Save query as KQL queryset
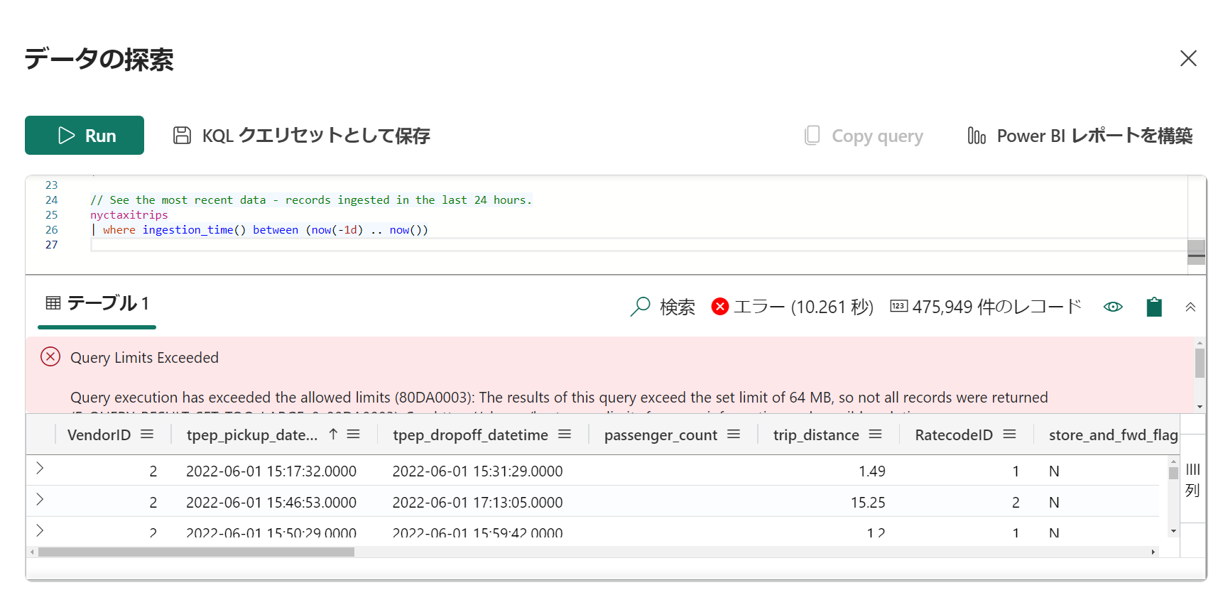This screenshot has width=1223, height=590. (x=301, y=136)
